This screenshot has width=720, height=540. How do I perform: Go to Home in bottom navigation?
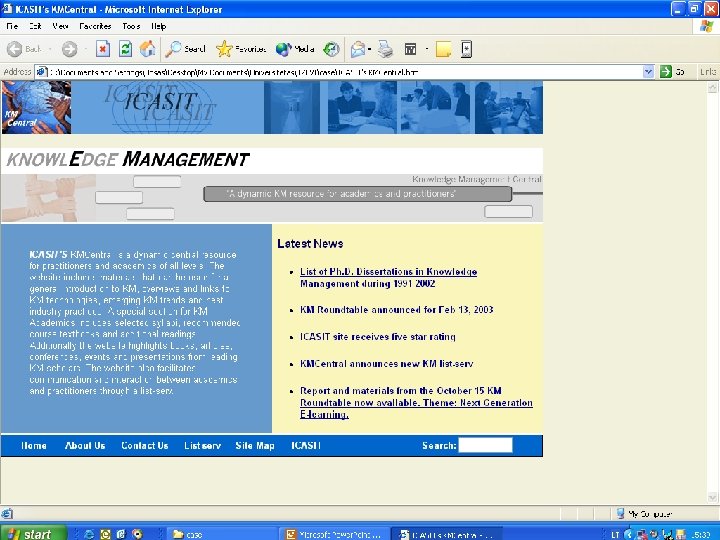coord(34,445)
